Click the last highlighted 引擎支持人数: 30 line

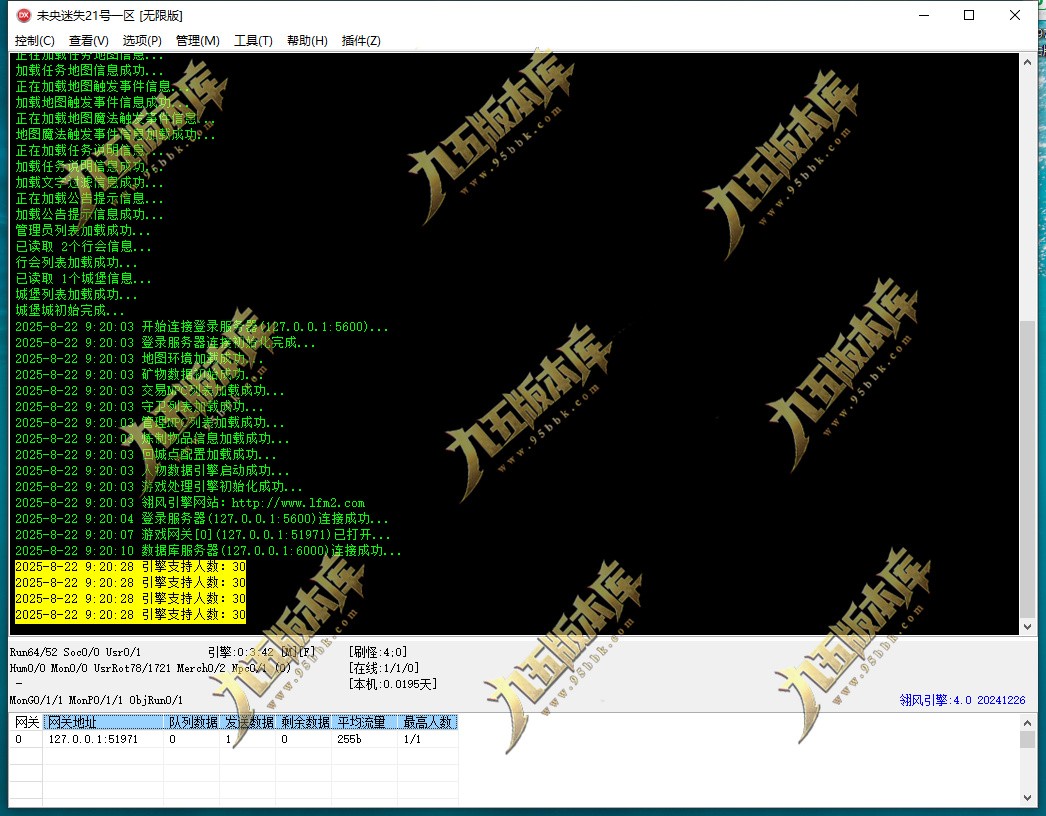point(131,615)
